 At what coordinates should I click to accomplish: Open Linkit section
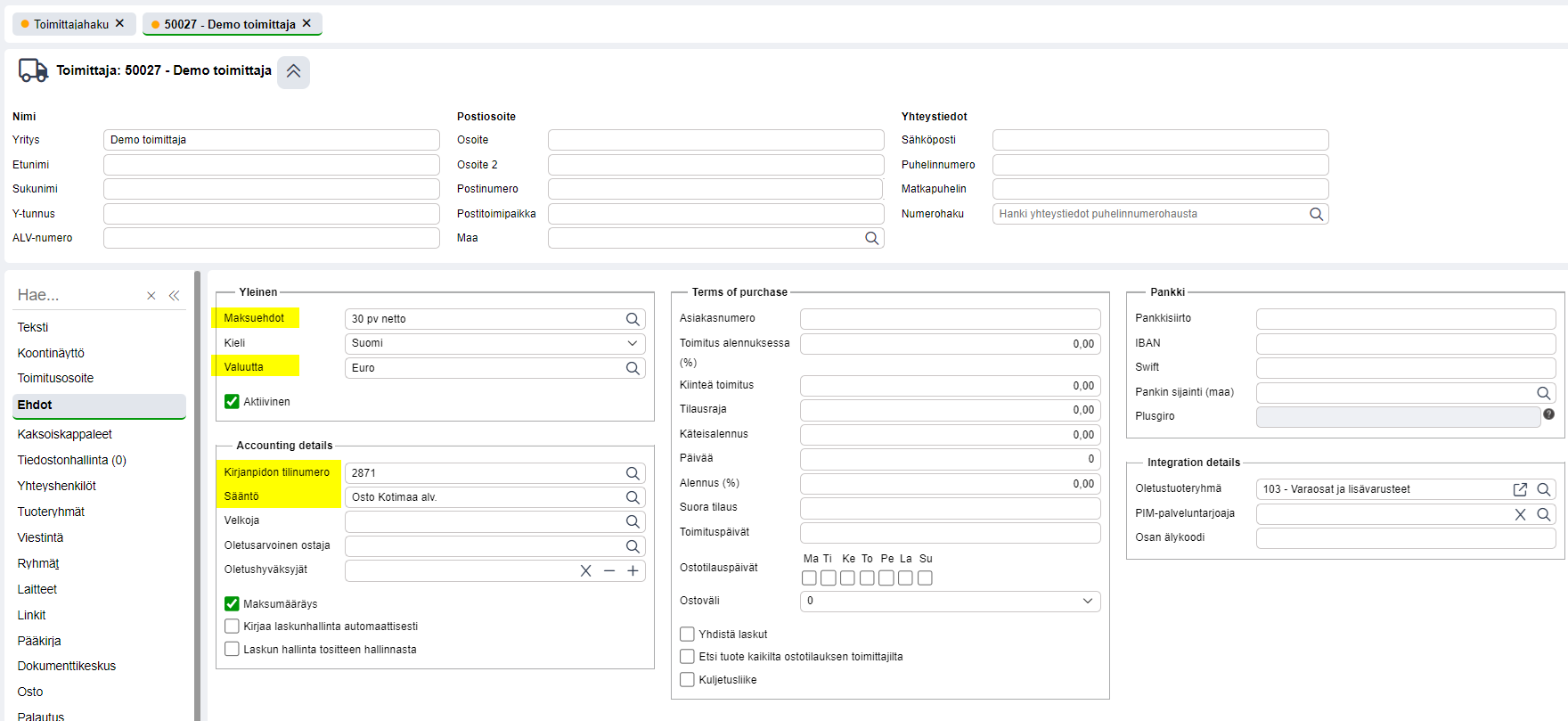pyautogui.click(x=31, y=615)
